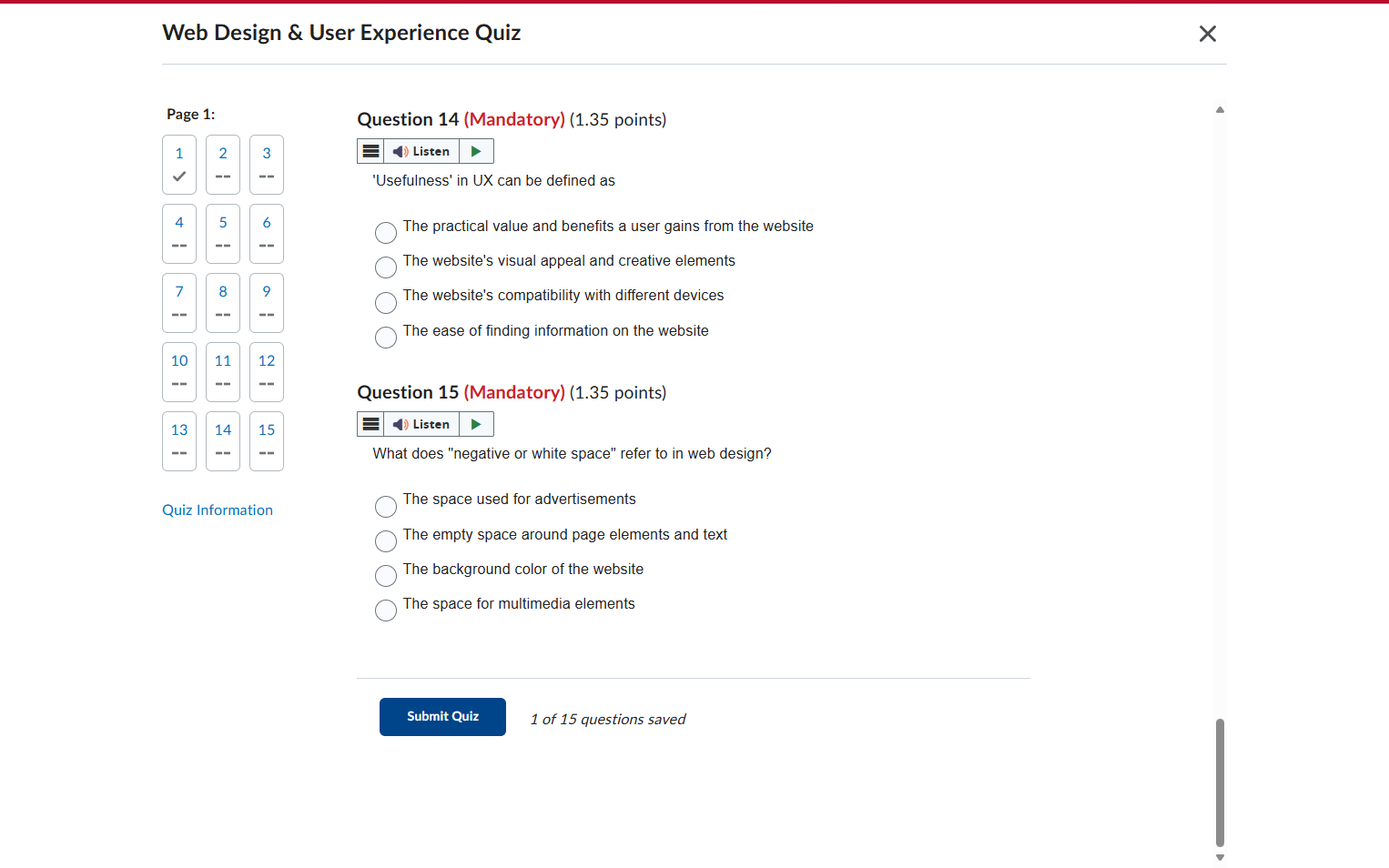The width and height of the screenshot is (1389, 868).
Task: Choose 'space for multimedia elements' option
Action: [x=386, y=611]
